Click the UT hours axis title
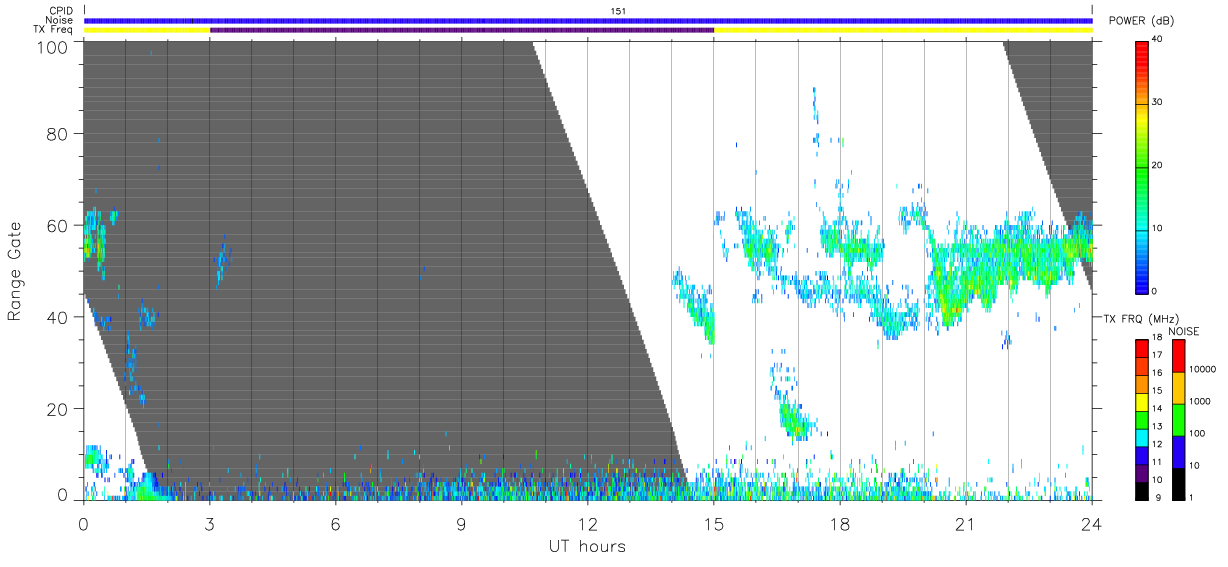This screenshot has width=1228, height=567. tap(587, 547)
